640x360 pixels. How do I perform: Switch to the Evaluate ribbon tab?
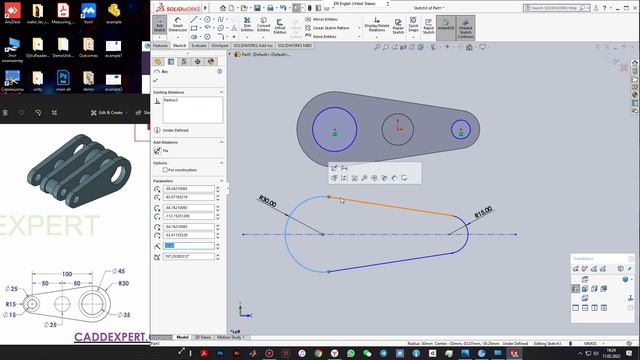pos(199,46)
